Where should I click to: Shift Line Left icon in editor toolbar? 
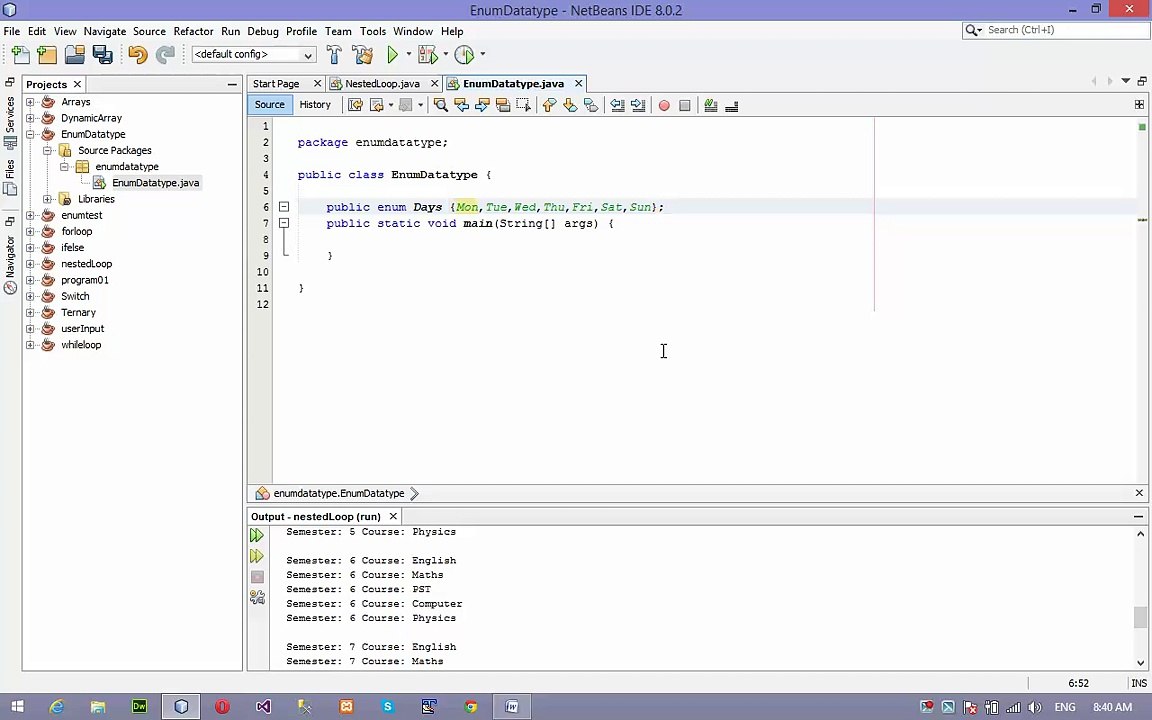click(617, 105)
